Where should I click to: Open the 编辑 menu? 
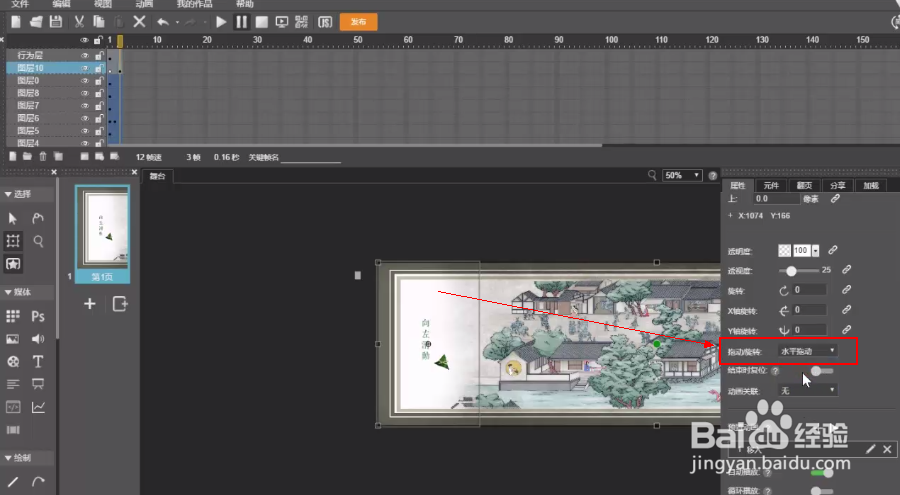point(61,4)
